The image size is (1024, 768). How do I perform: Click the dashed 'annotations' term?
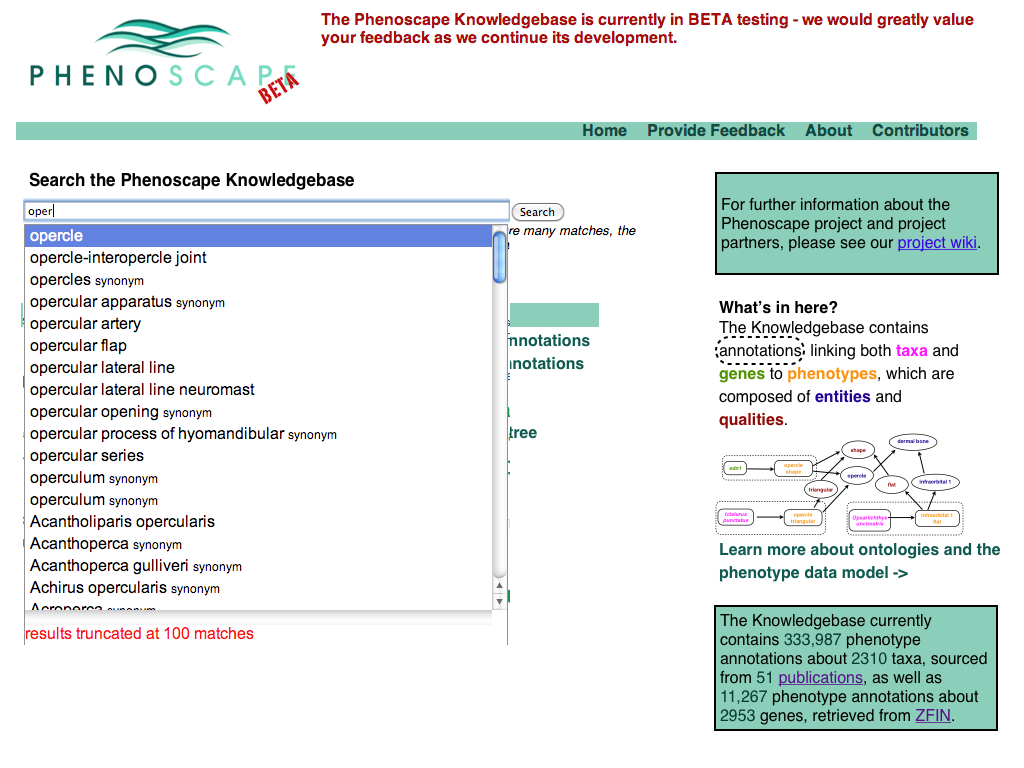click(x=760, y=351)
